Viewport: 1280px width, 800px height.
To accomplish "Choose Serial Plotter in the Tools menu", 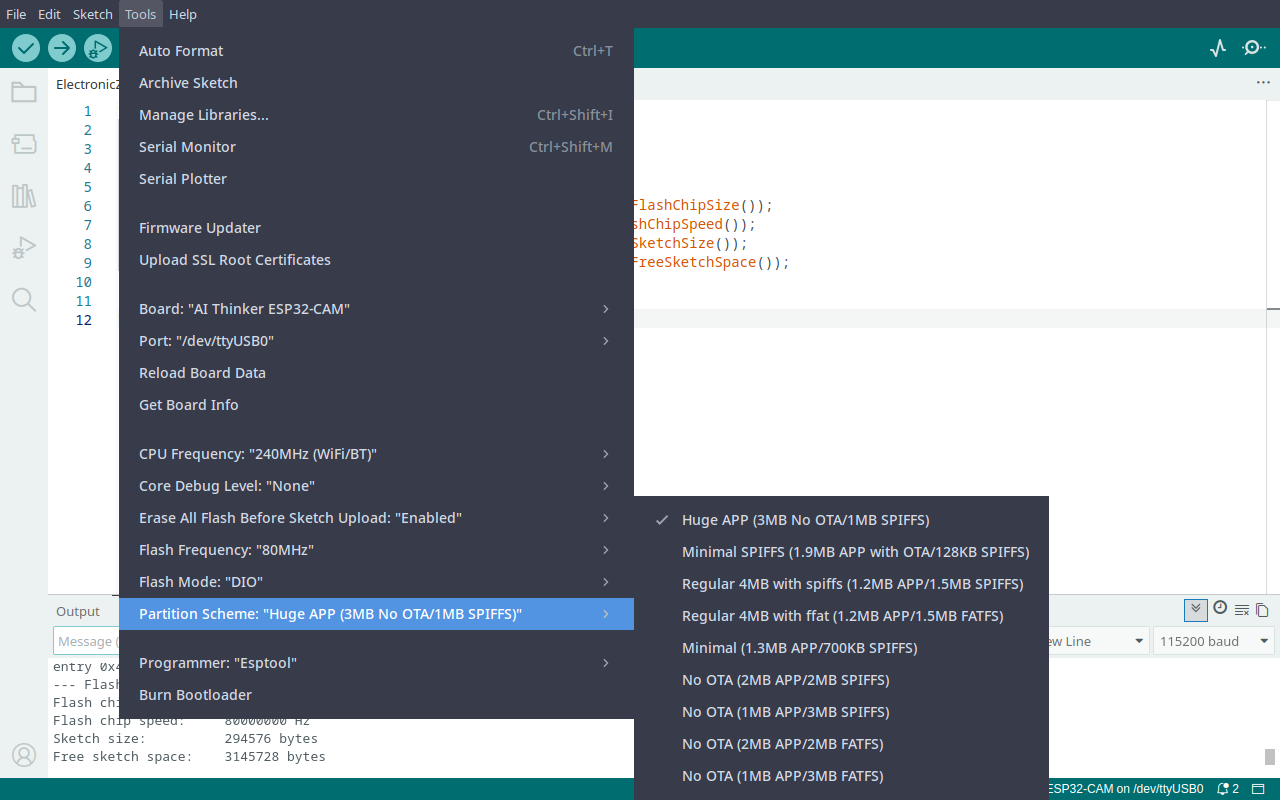I will tap(376, 179).
